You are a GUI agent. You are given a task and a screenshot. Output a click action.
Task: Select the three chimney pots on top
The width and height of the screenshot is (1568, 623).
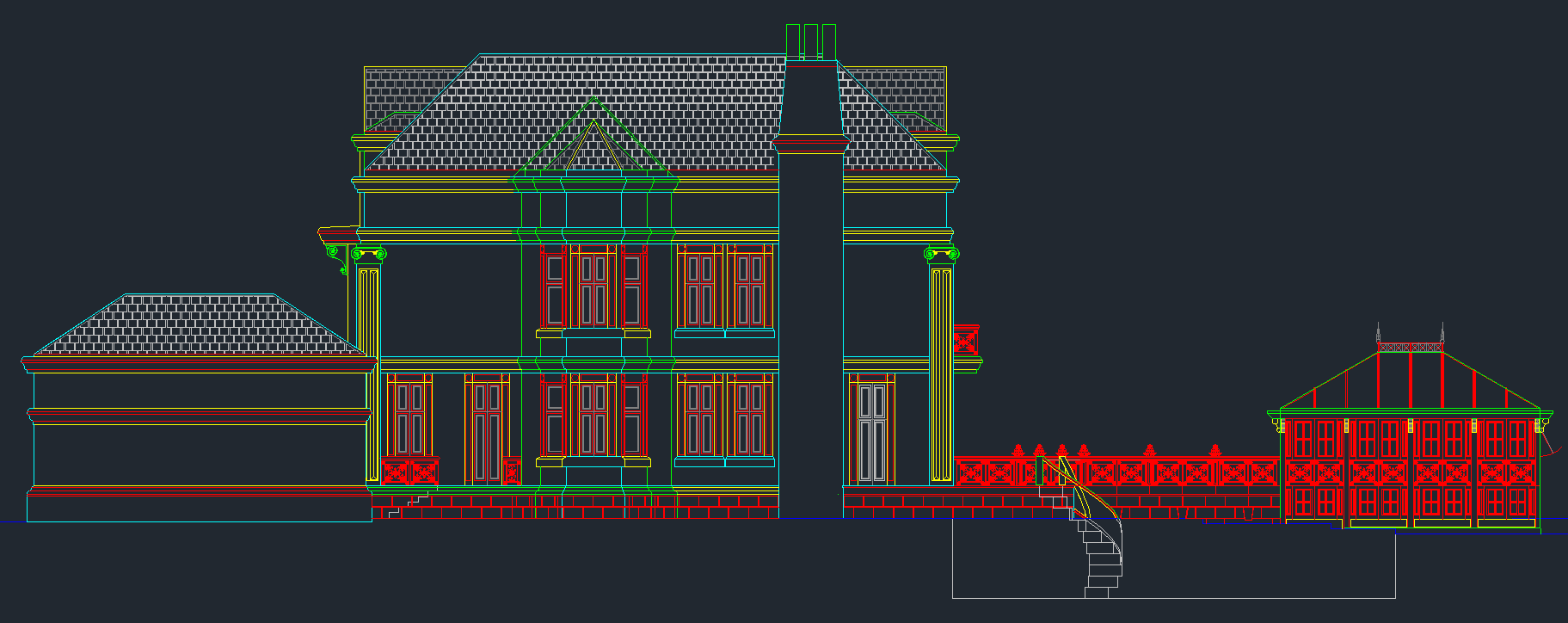tap(811, 41)
